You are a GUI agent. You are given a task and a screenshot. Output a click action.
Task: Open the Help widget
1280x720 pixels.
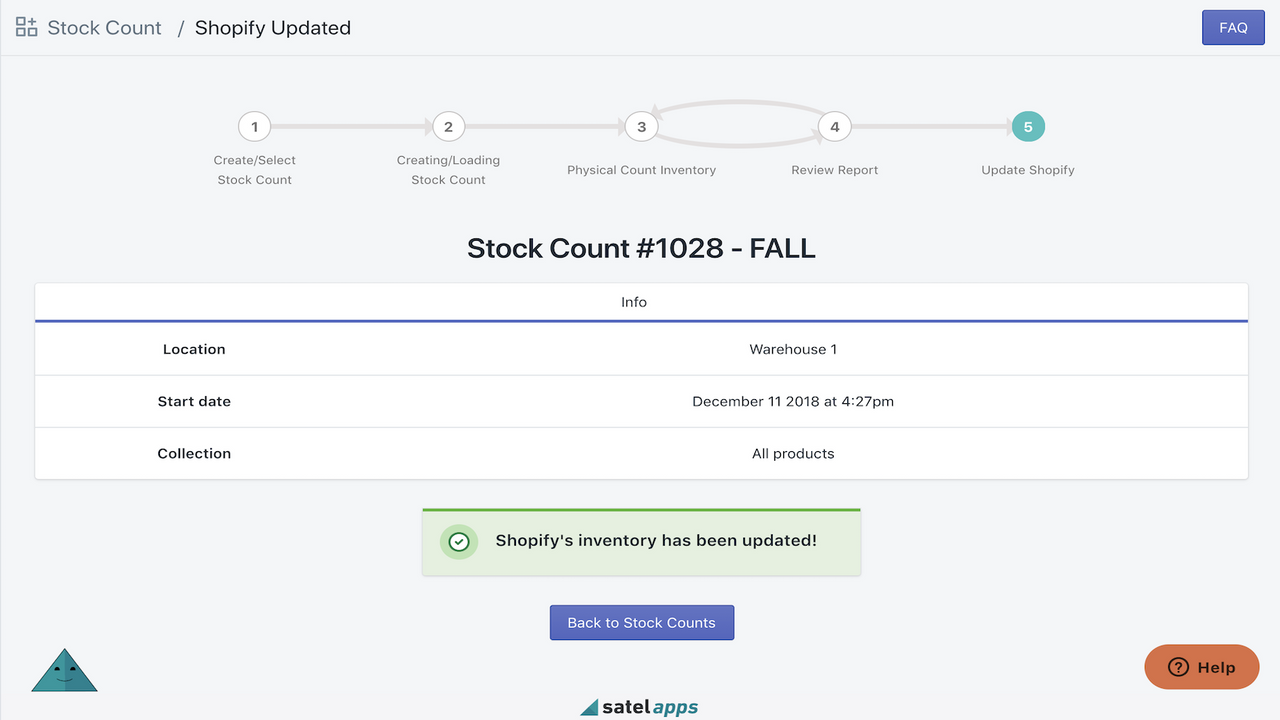(1201, 667)
